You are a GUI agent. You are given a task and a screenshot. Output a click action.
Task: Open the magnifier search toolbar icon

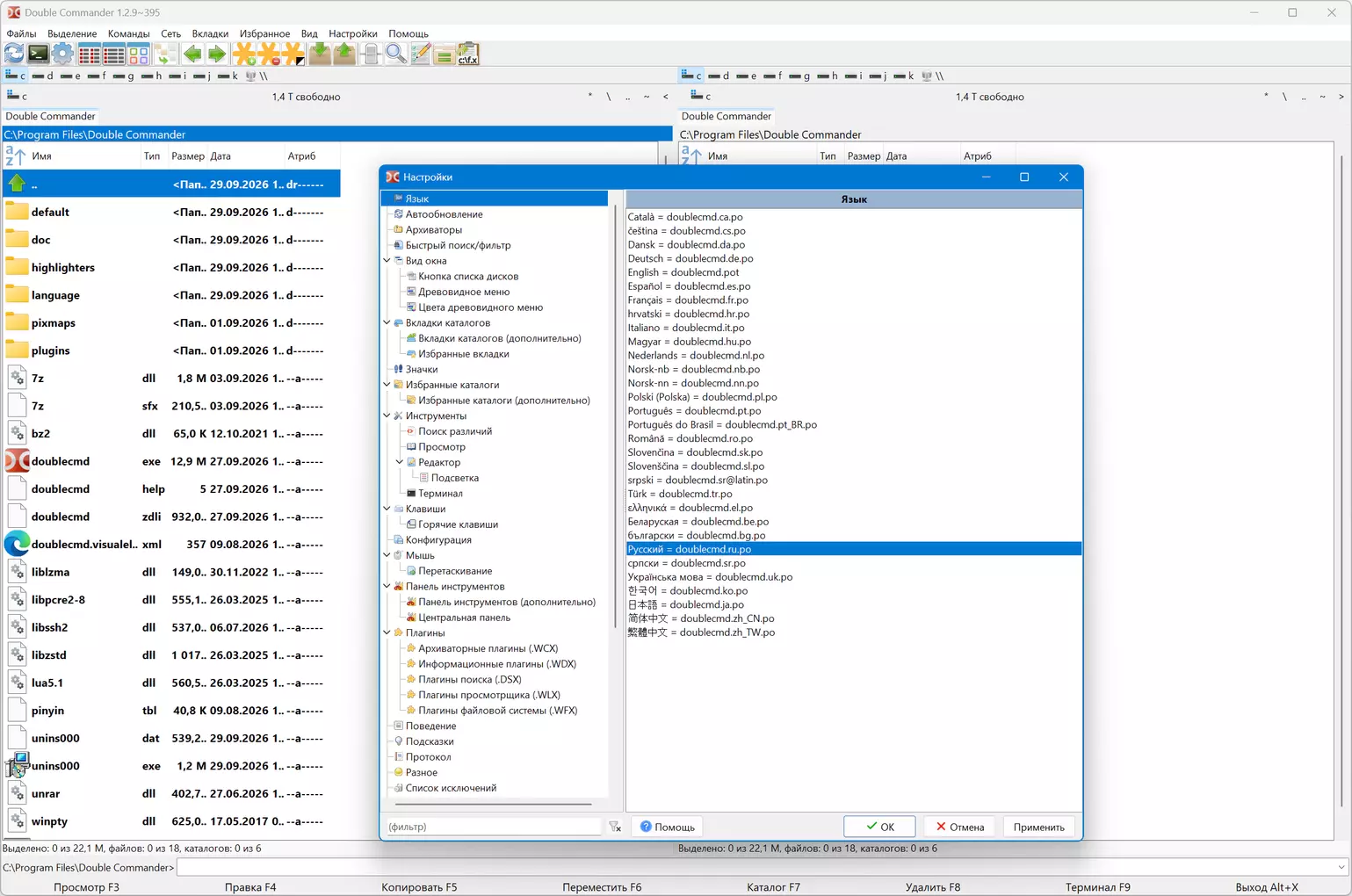click(x=395, y=54)
